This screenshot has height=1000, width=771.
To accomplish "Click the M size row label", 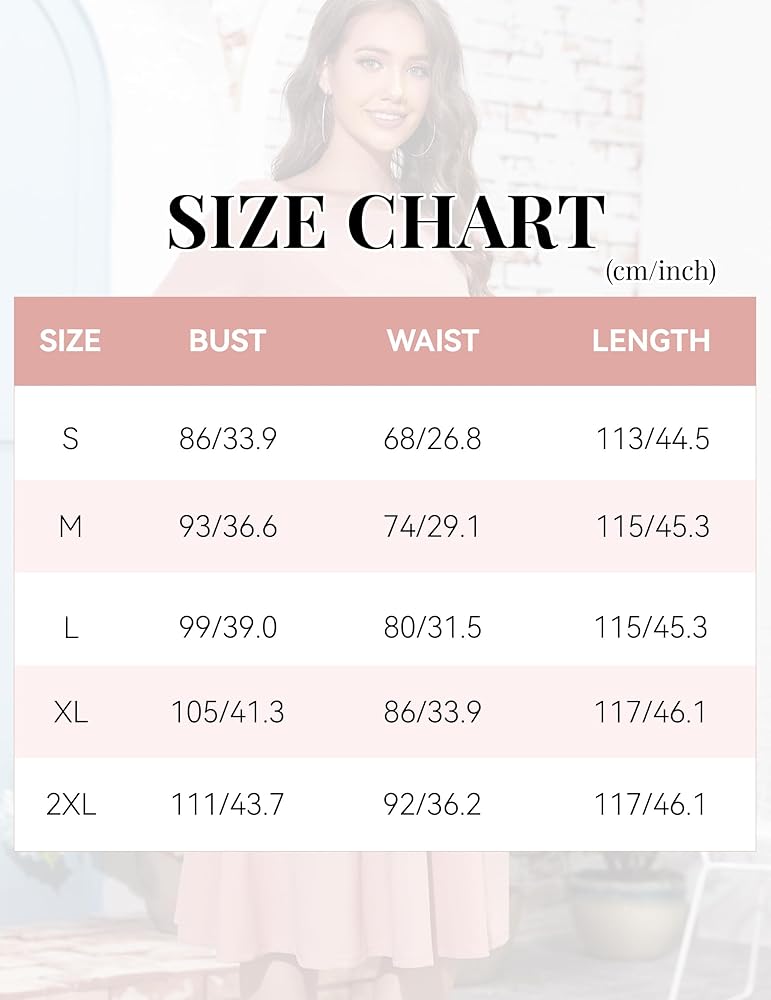I will [70, 527].
